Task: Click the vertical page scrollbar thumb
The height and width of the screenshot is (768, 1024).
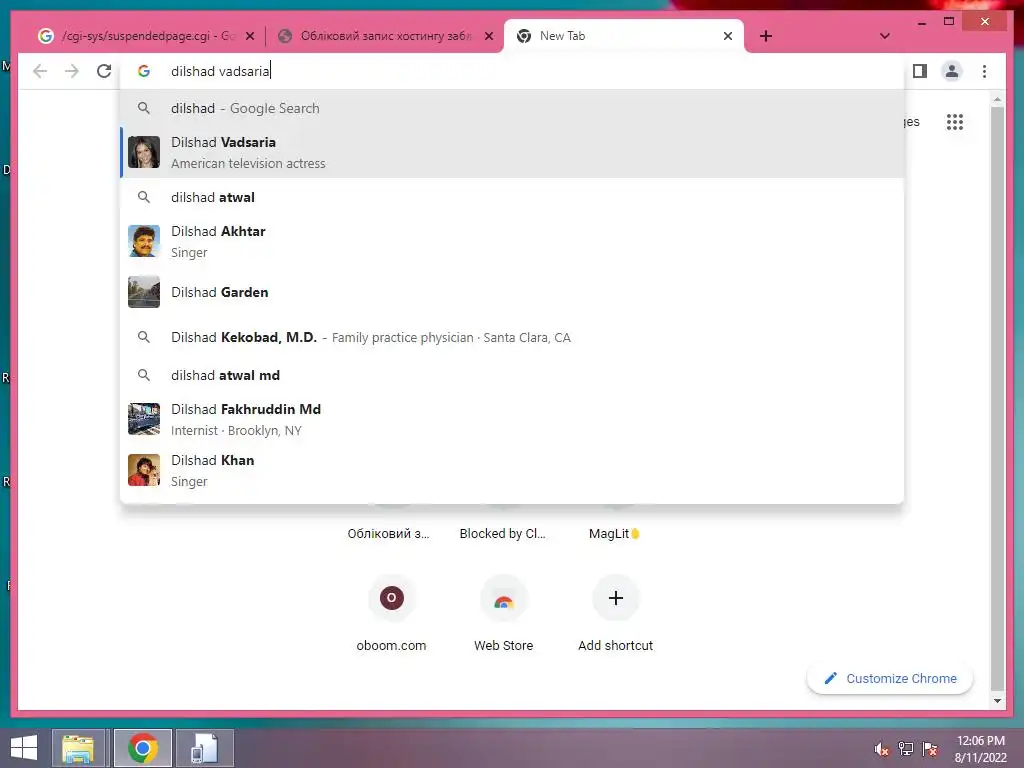Action: 997,398
